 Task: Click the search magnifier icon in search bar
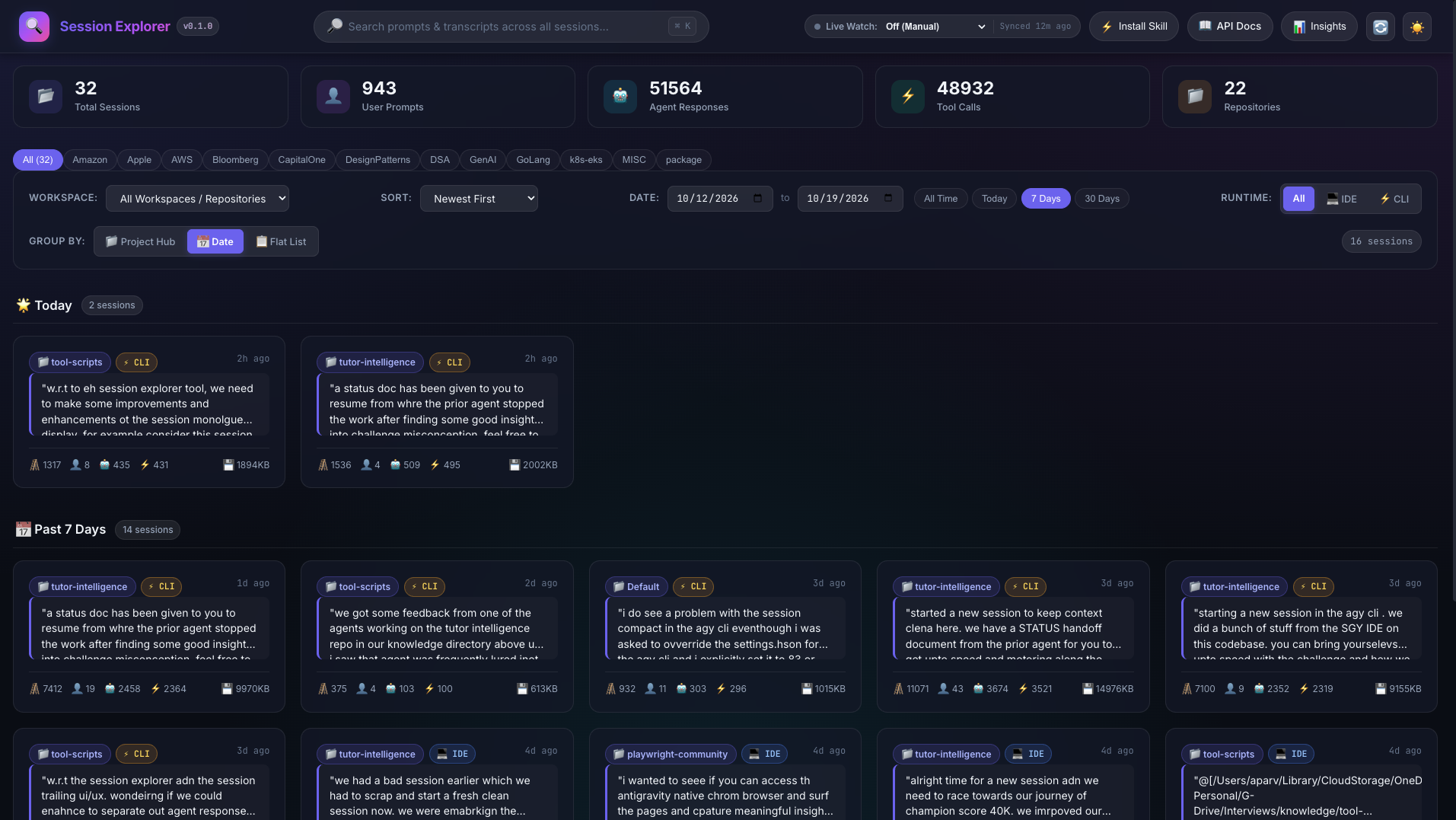334,26
